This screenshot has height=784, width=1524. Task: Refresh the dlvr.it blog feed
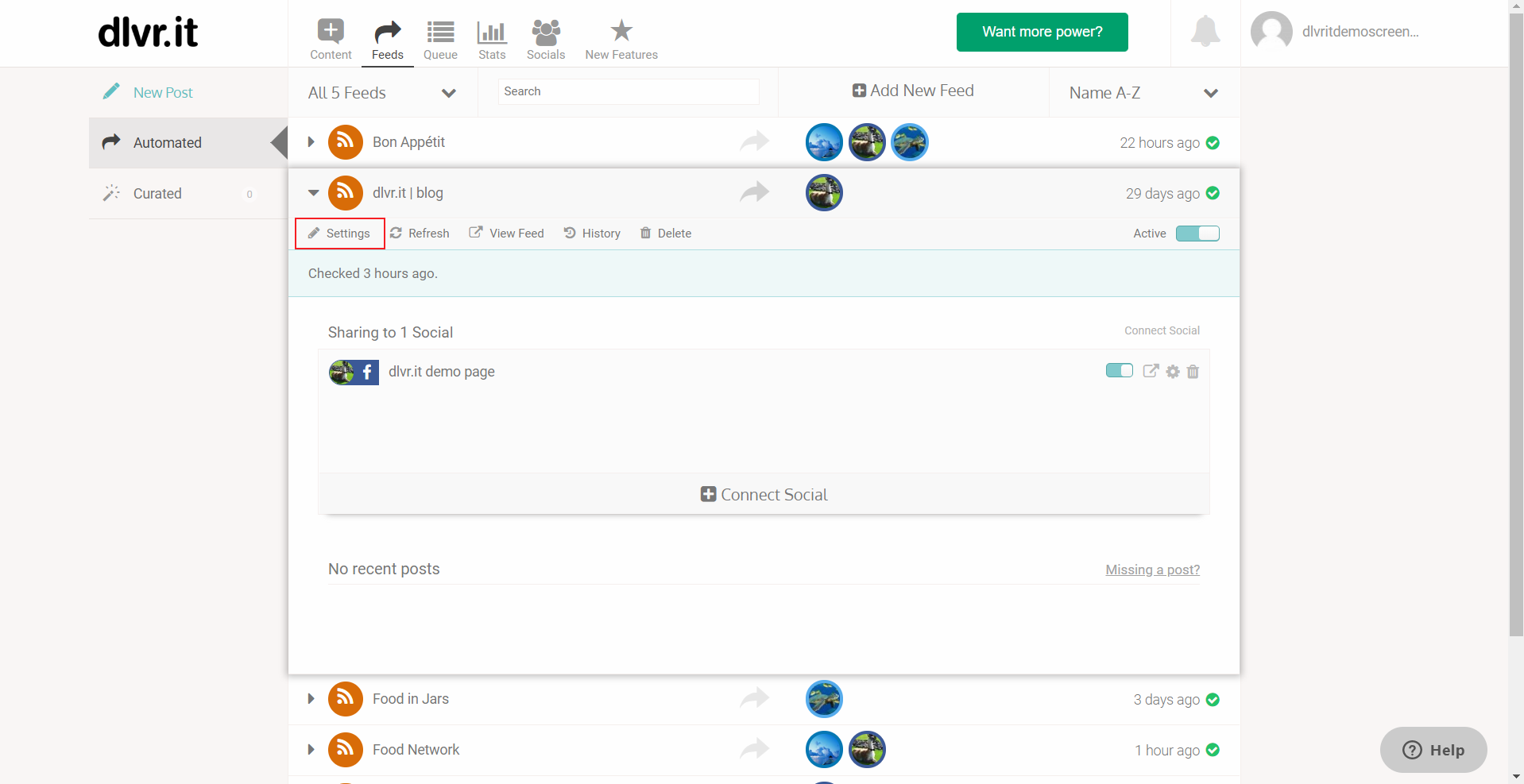point(420,234)
